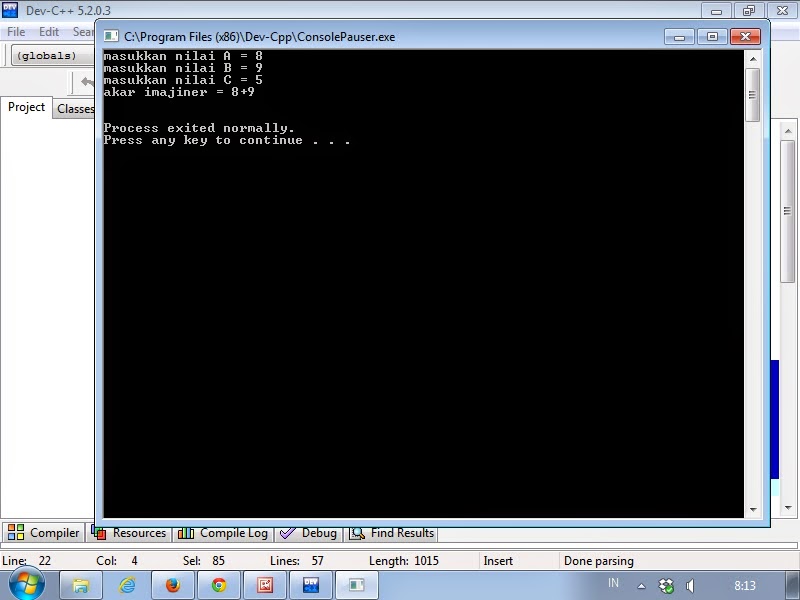Click the Lines: 57 status entry
The height and width of the screenshot is (600, 800).
(297, 561)
